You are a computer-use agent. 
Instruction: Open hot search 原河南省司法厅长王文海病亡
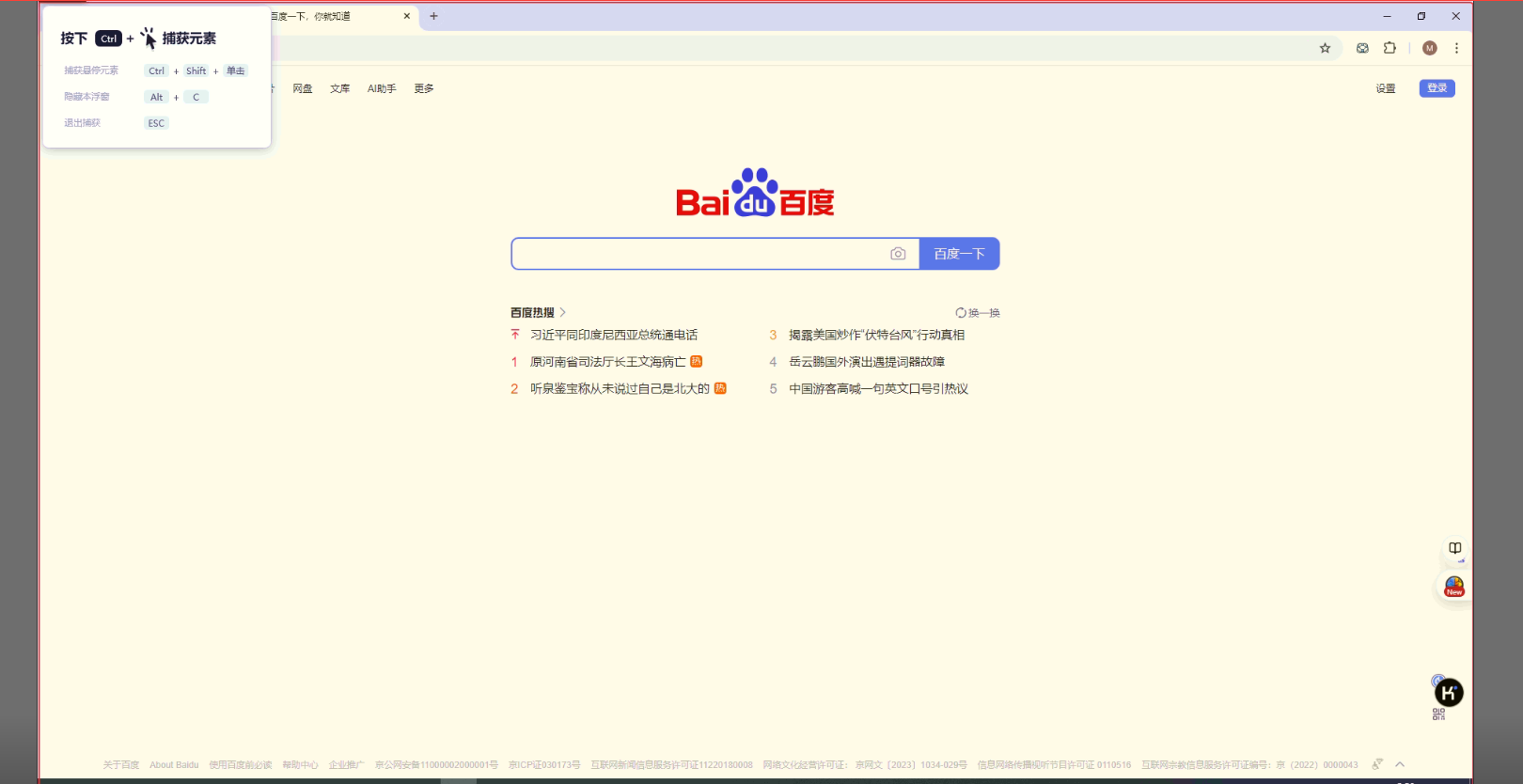tap(608, 362)
